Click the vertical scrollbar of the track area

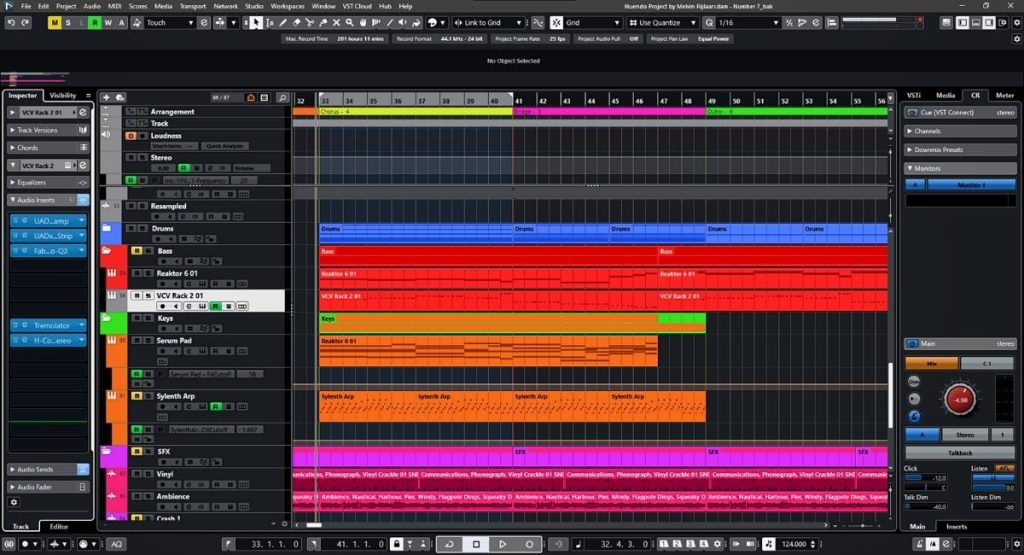(889, 395)
